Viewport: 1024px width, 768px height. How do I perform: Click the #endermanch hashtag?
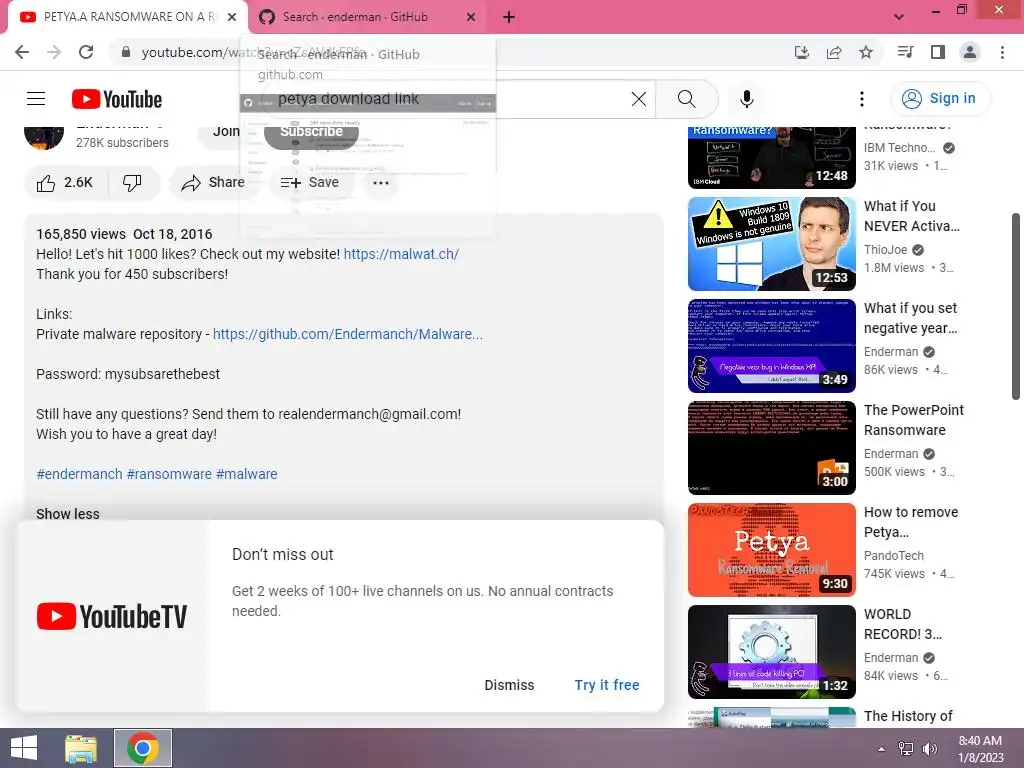(x=79, y=474)
